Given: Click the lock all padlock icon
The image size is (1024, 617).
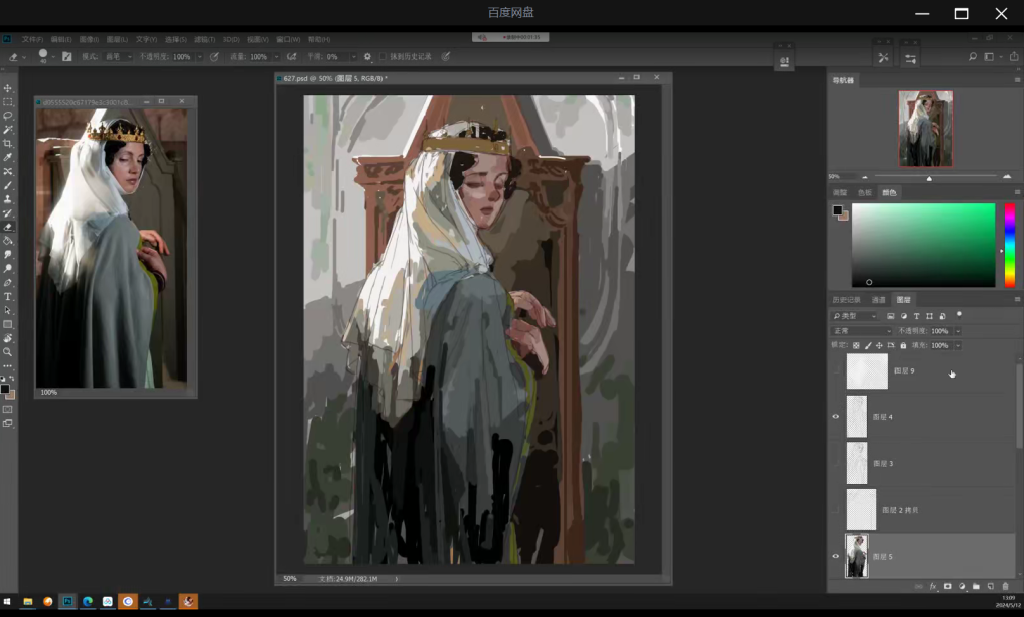Looking at the screenshot, I should (903, 345).
